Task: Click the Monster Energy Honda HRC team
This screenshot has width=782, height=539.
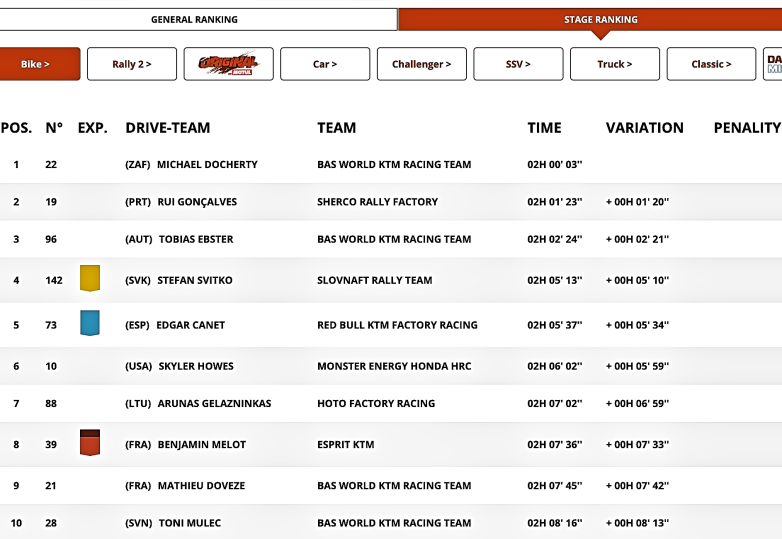Action: (x=394, y=366)
